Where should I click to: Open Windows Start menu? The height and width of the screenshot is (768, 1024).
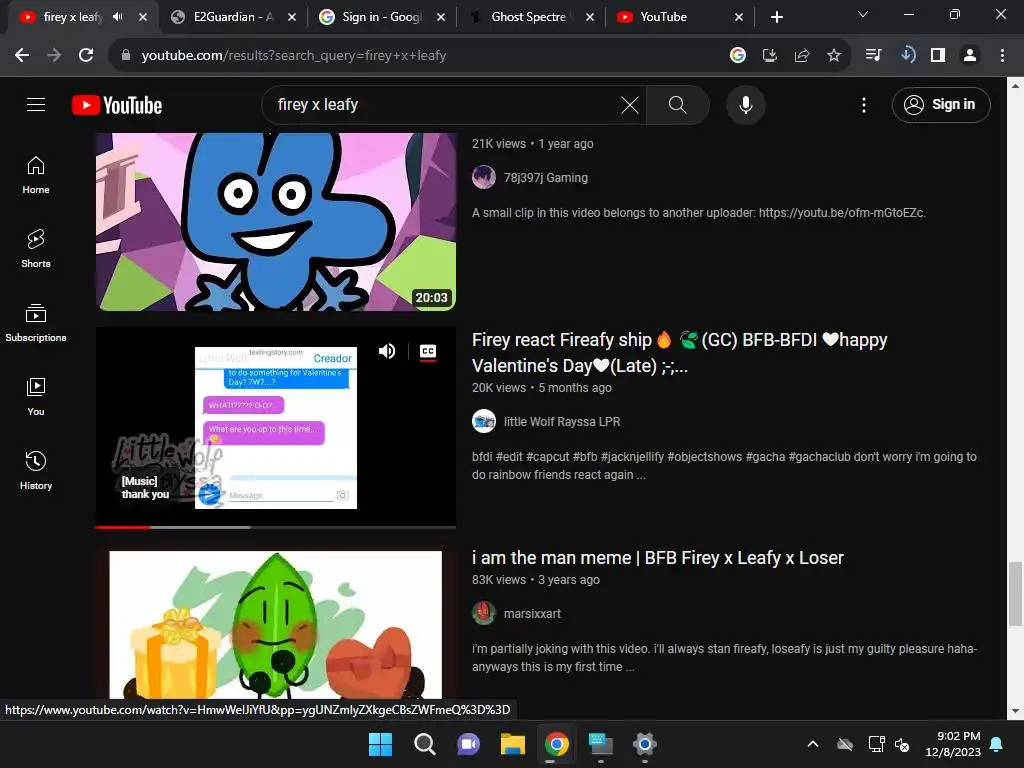(x=380, y=744)
